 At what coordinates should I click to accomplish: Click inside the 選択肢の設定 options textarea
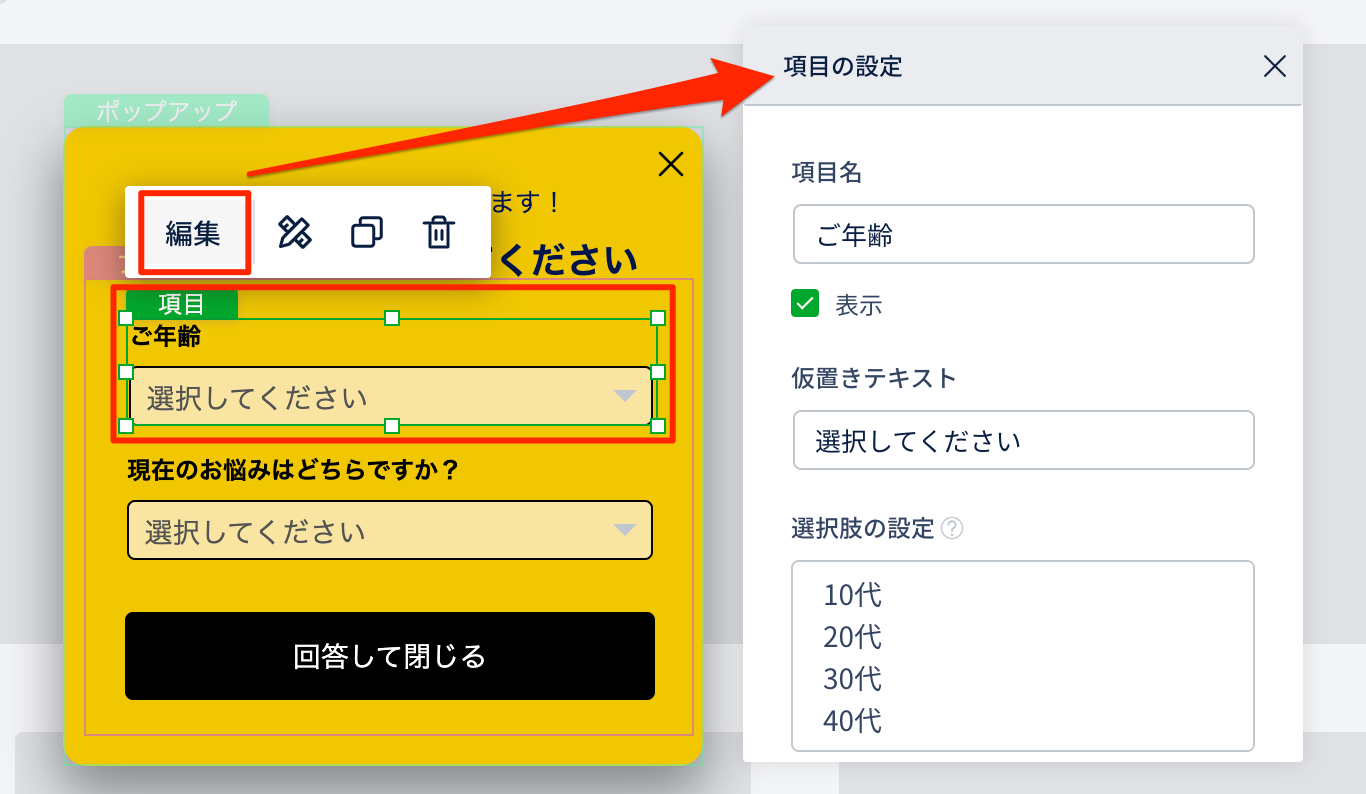point(1023,656)
